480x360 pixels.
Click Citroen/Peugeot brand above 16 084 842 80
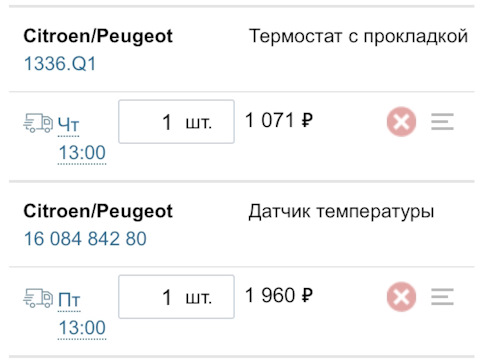pos(98,211)
